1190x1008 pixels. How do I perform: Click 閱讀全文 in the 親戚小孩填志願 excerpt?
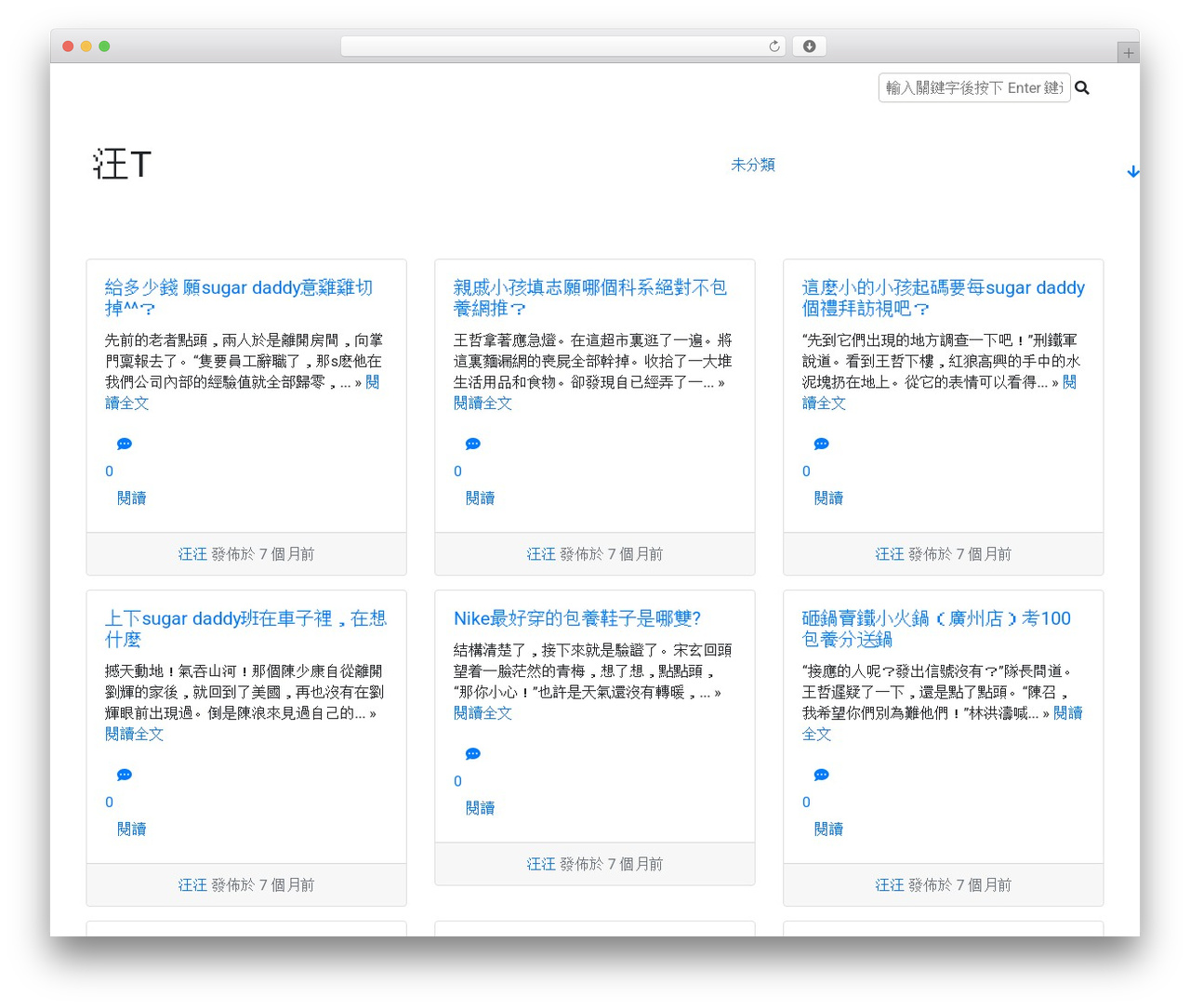click(483, 404)
